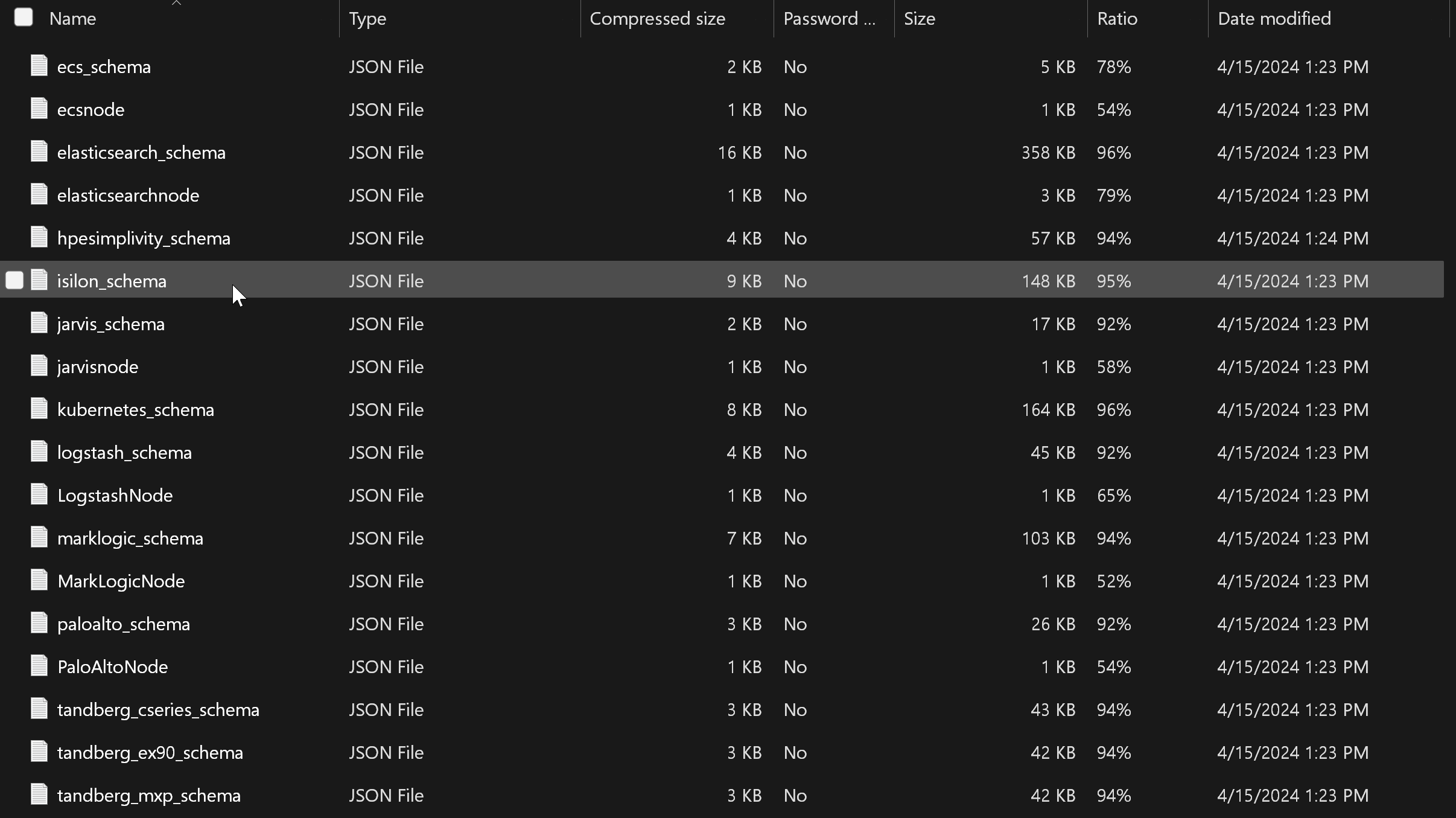Select the tandberg_cseries_schema row
This screenshot has height=818, width=1456.
point(158,710)
